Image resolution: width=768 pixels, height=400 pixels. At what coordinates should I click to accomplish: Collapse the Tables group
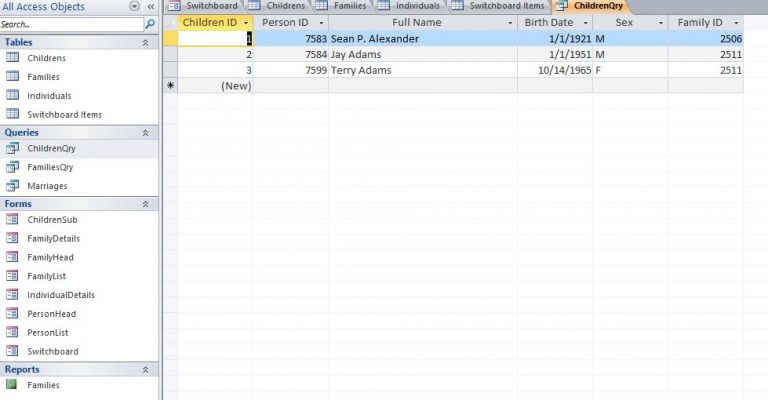[x=145, y=43]
